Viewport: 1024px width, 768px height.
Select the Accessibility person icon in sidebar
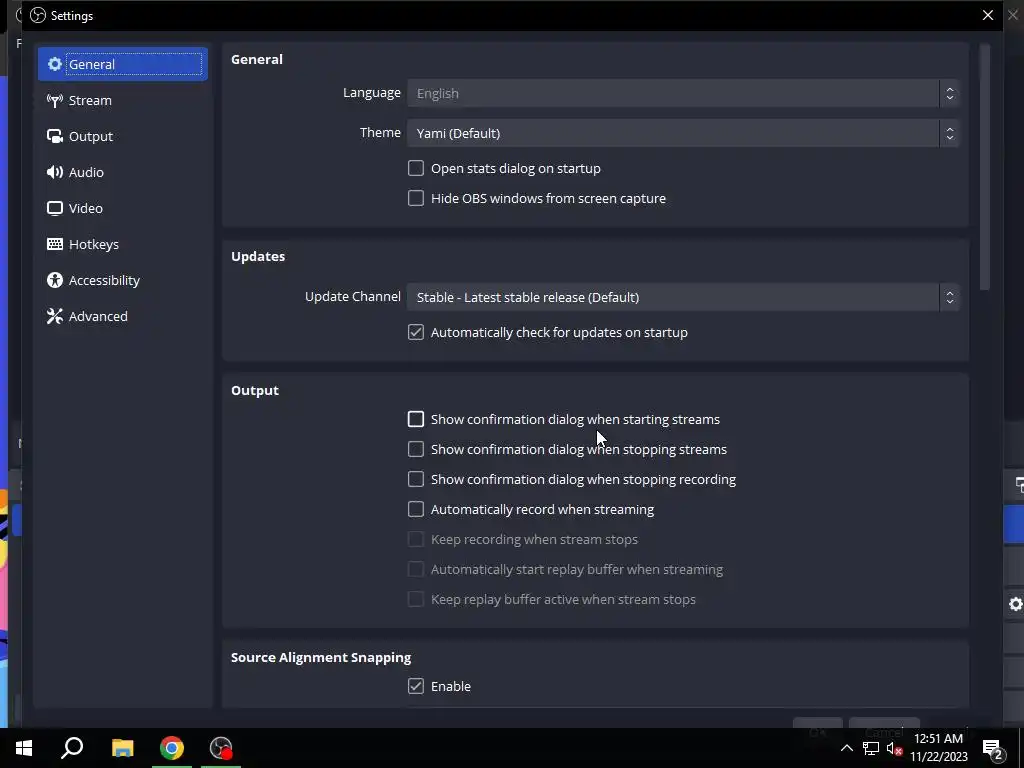tap(55, 280)
